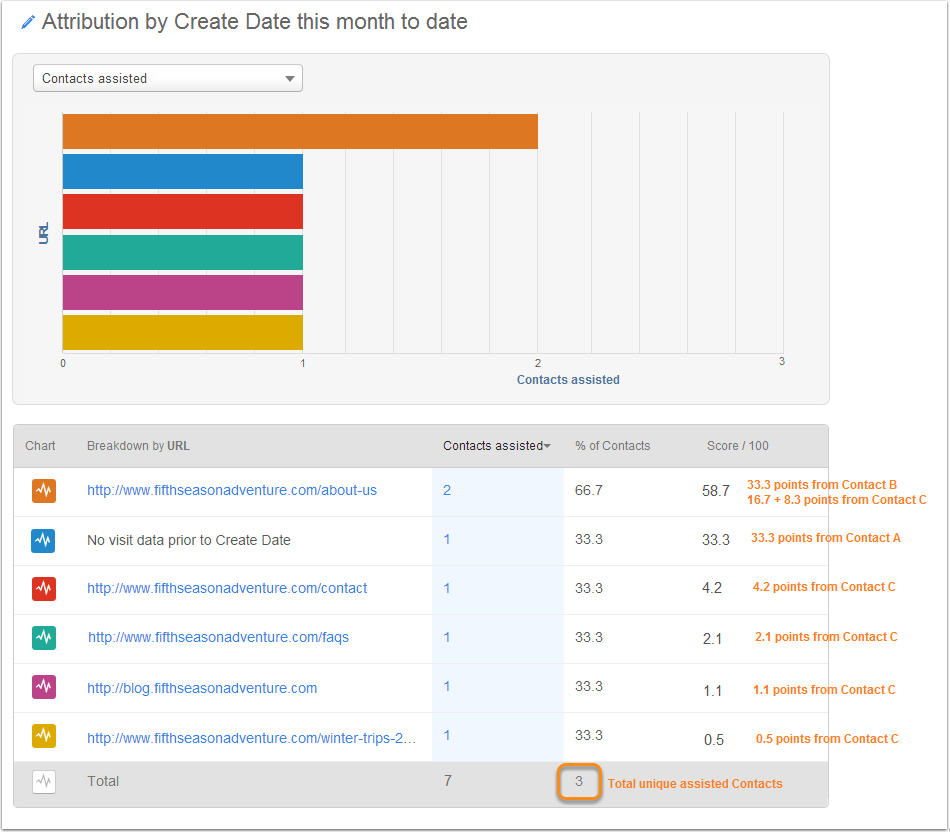
Task: Open the winter-trips-2... URL link
Action: (251, 738)
